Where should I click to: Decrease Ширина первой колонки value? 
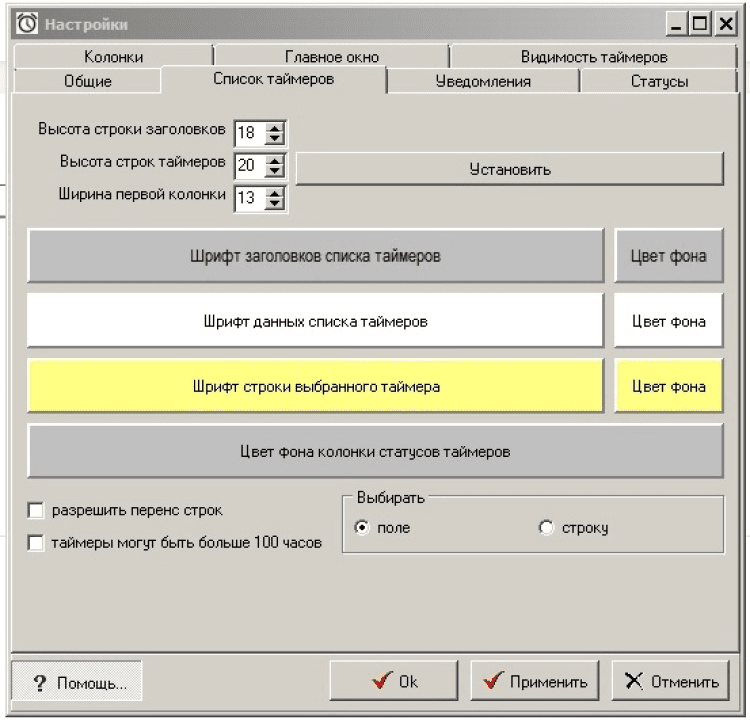pos(275,203)
